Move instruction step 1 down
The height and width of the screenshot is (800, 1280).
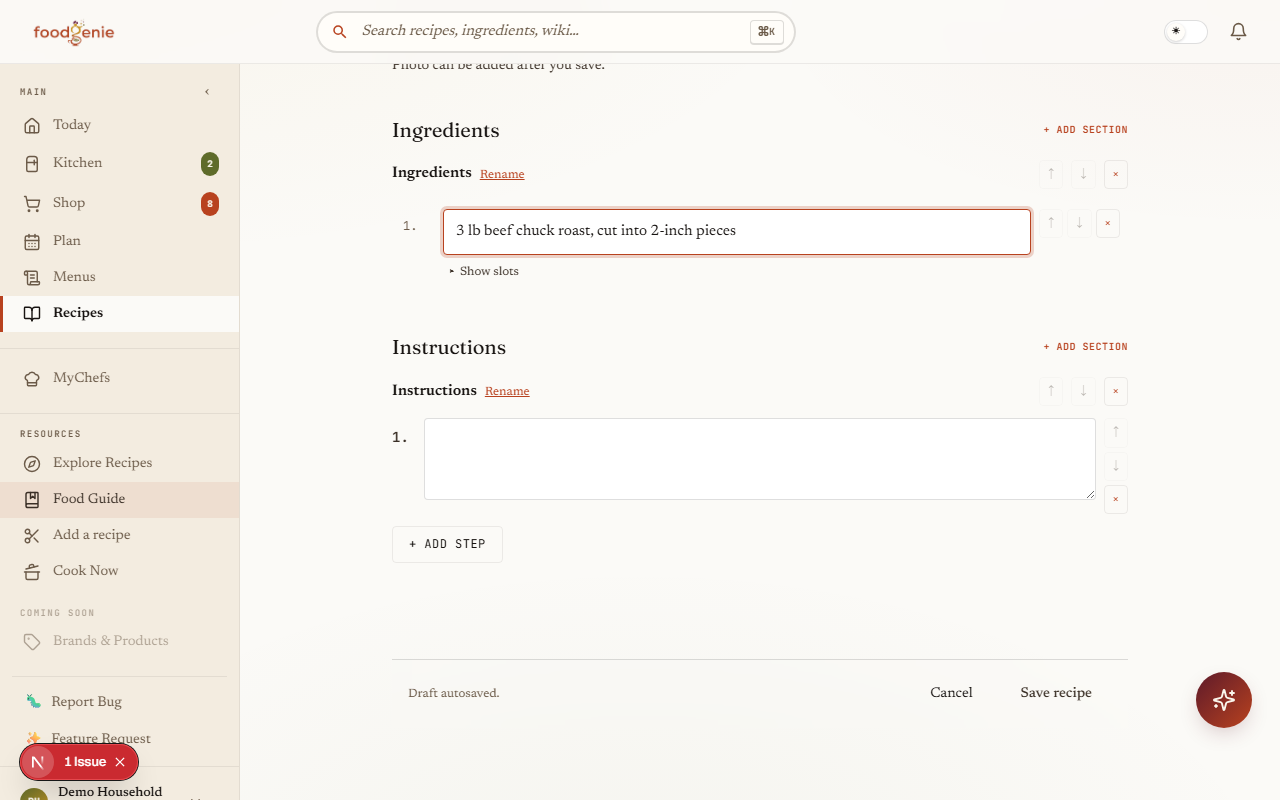[1116, 466]
